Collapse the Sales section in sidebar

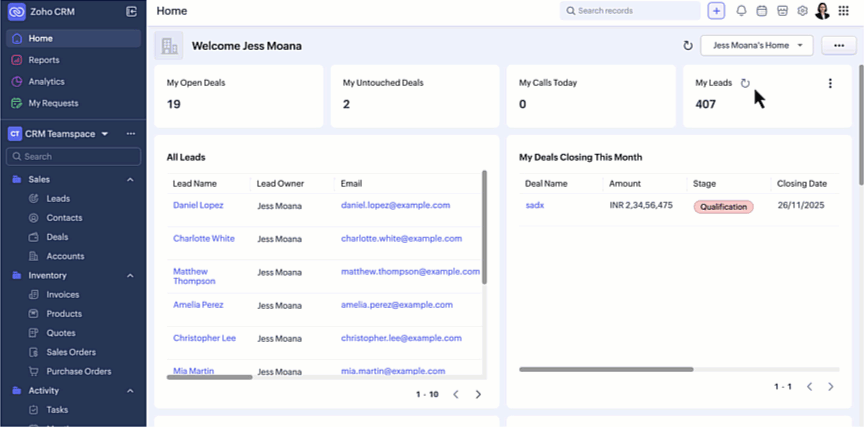[x=130, y=179]
